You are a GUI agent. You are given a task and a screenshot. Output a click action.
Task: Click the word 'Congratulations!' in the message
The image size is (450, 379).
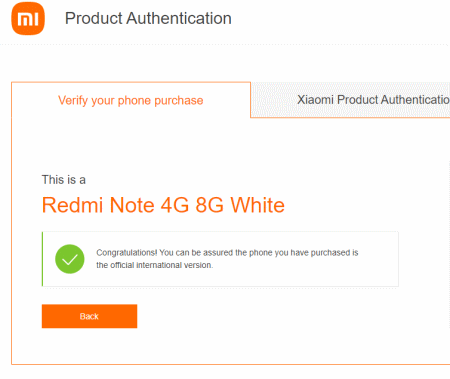point(127,253)
